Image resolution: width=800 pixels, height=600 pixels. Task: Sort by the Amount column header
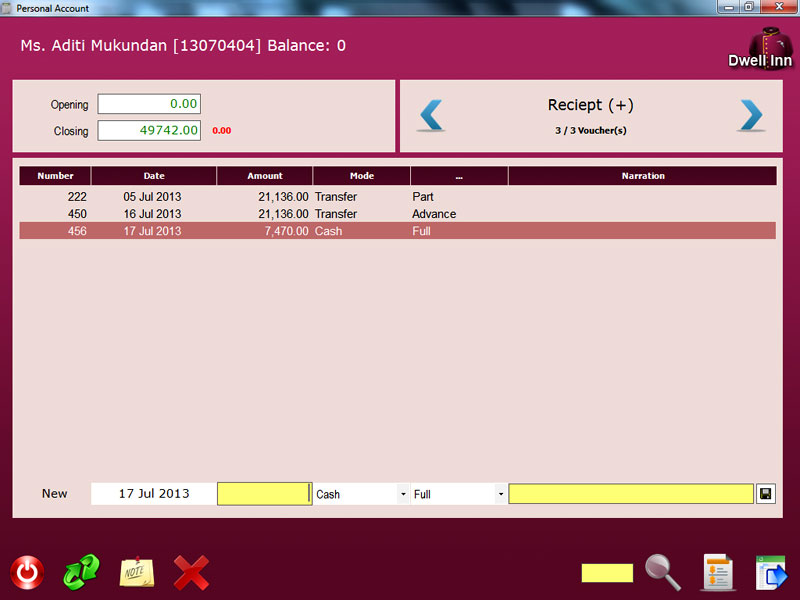pos(265,176)
